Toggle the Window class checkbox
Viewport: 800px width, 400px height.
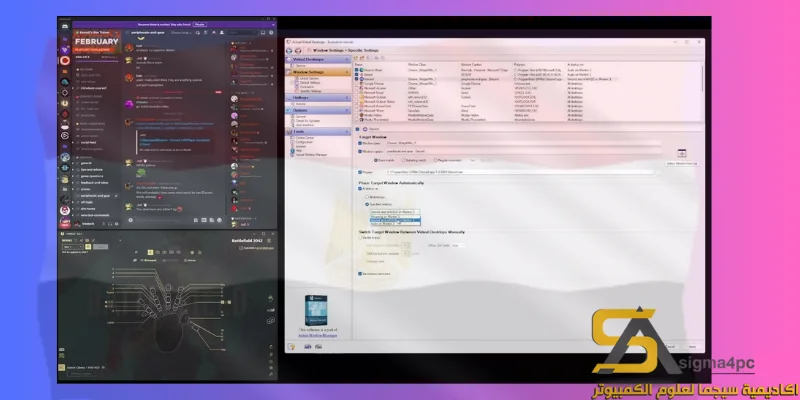360,143
